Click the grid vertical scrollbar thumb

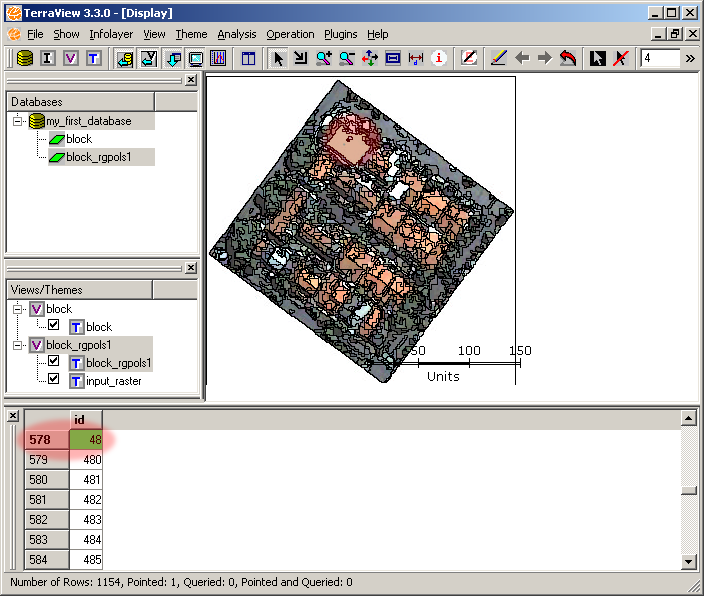click(x=688, y=491)
